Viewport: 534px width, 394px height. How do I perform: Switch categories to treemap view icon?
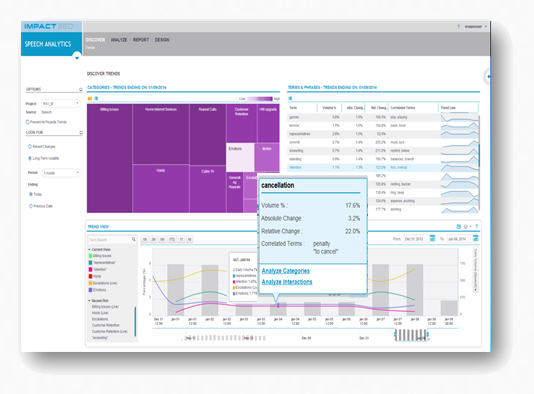coord(90,98)
